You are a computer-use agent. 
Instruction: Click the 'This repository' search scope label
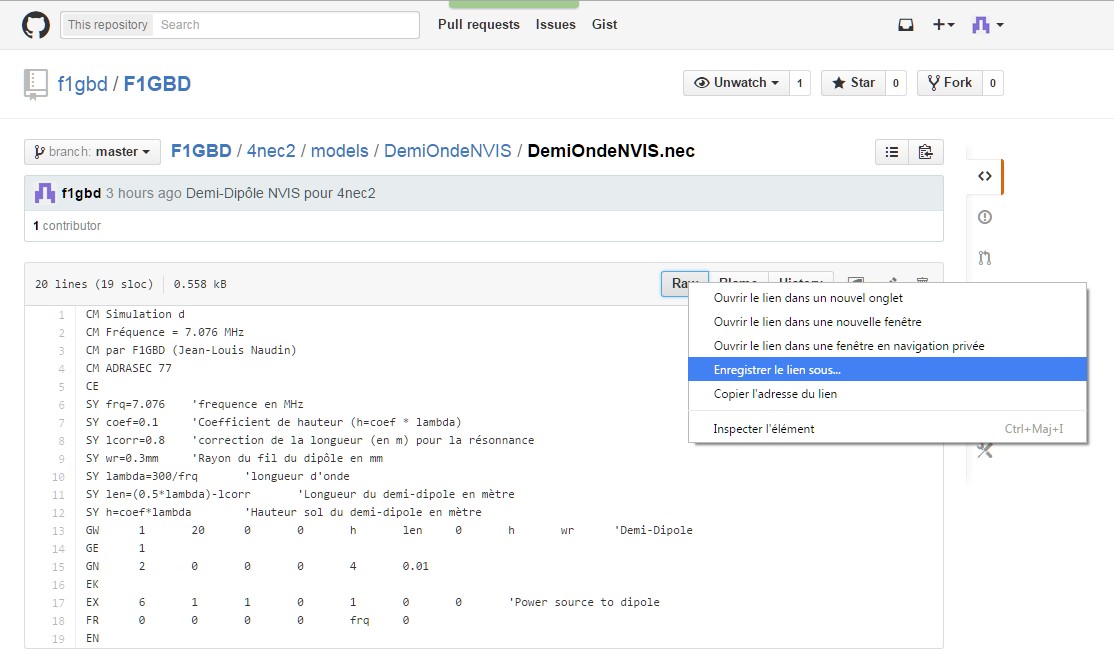tap(108, 25)
